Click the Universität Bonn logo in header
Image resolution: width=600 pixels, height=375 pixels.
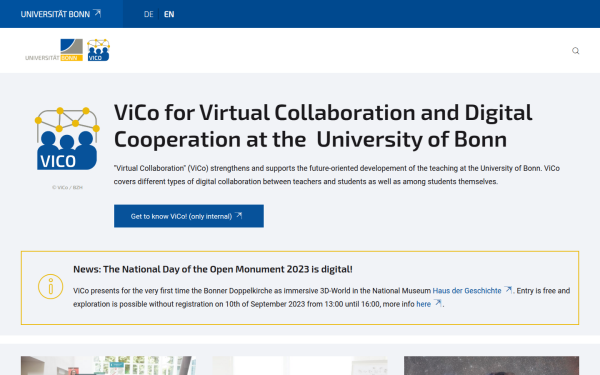[x=54, y=50]
